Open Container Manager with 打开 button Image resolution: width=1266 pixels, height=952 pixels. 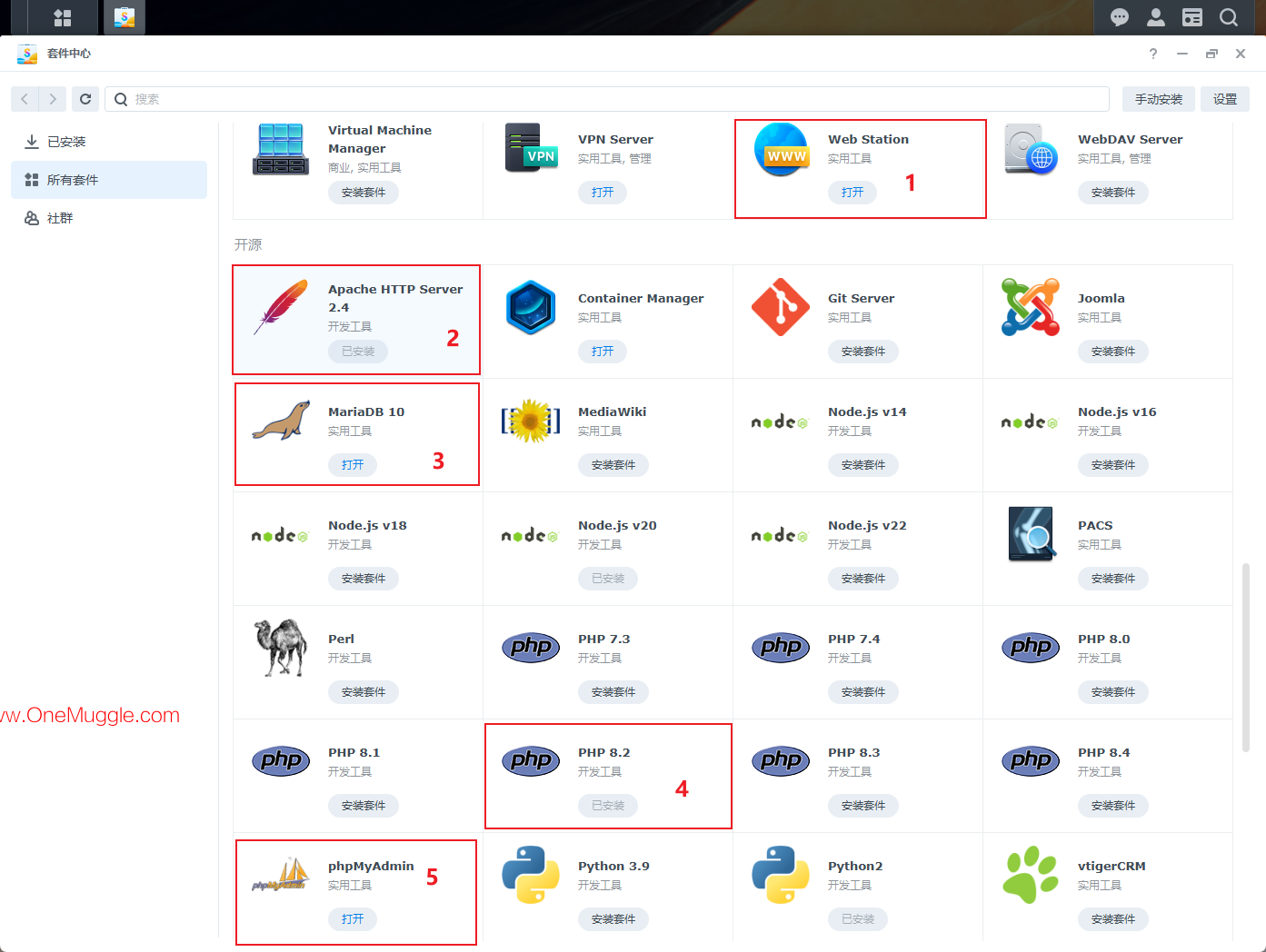pos(603,352)
